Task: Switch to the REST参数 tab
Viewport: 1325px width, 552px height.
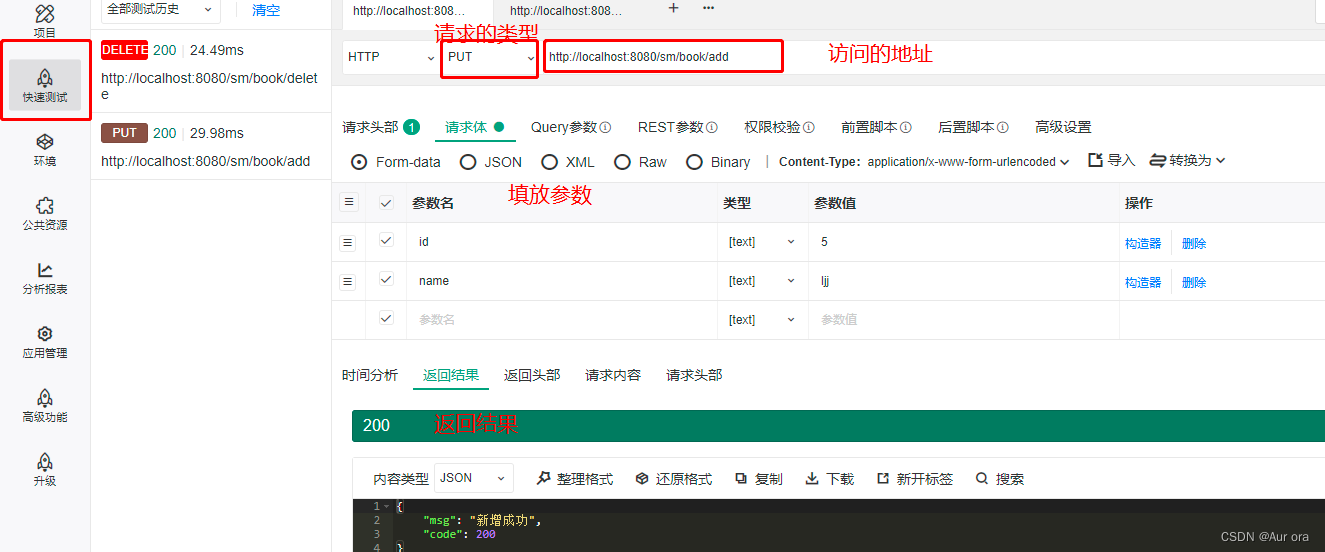Action: pos(677,128)
